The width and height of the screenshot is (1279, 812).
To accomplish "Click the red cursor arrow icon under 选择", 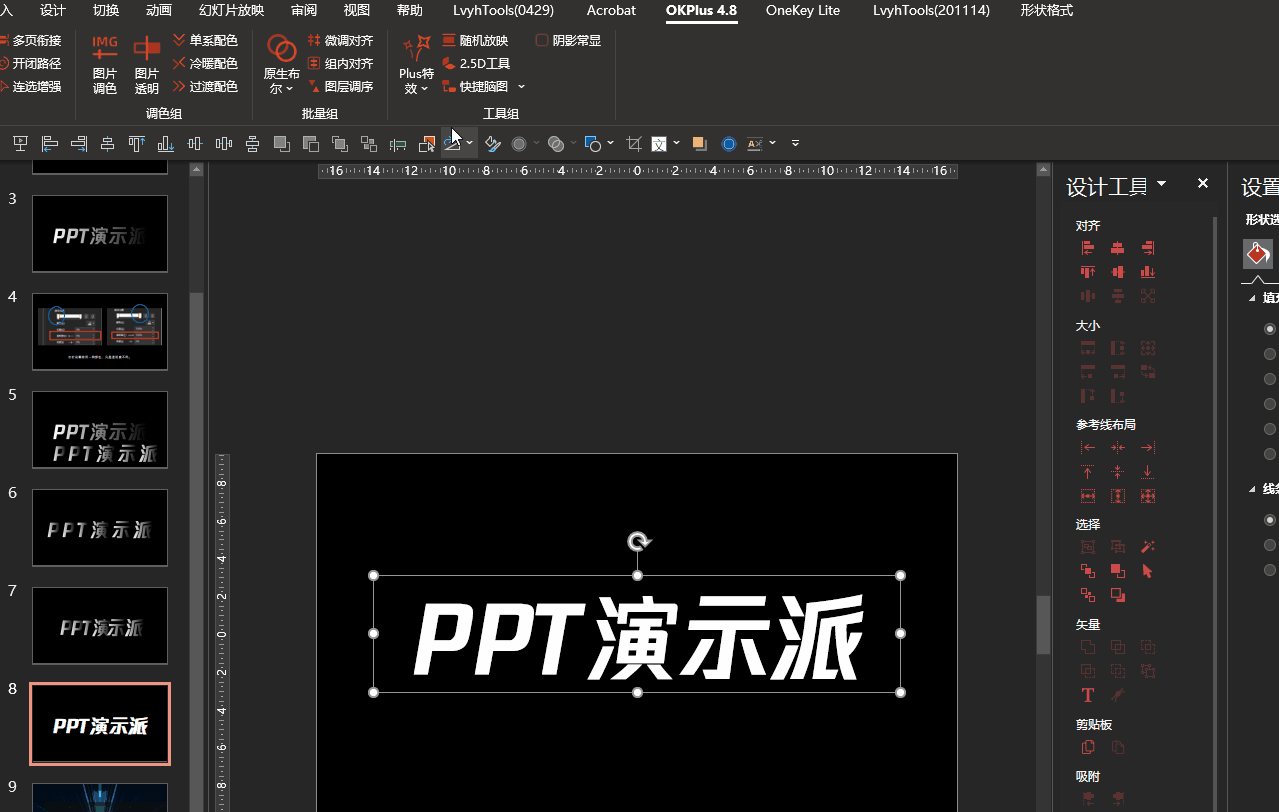I will coord(1148,571).
